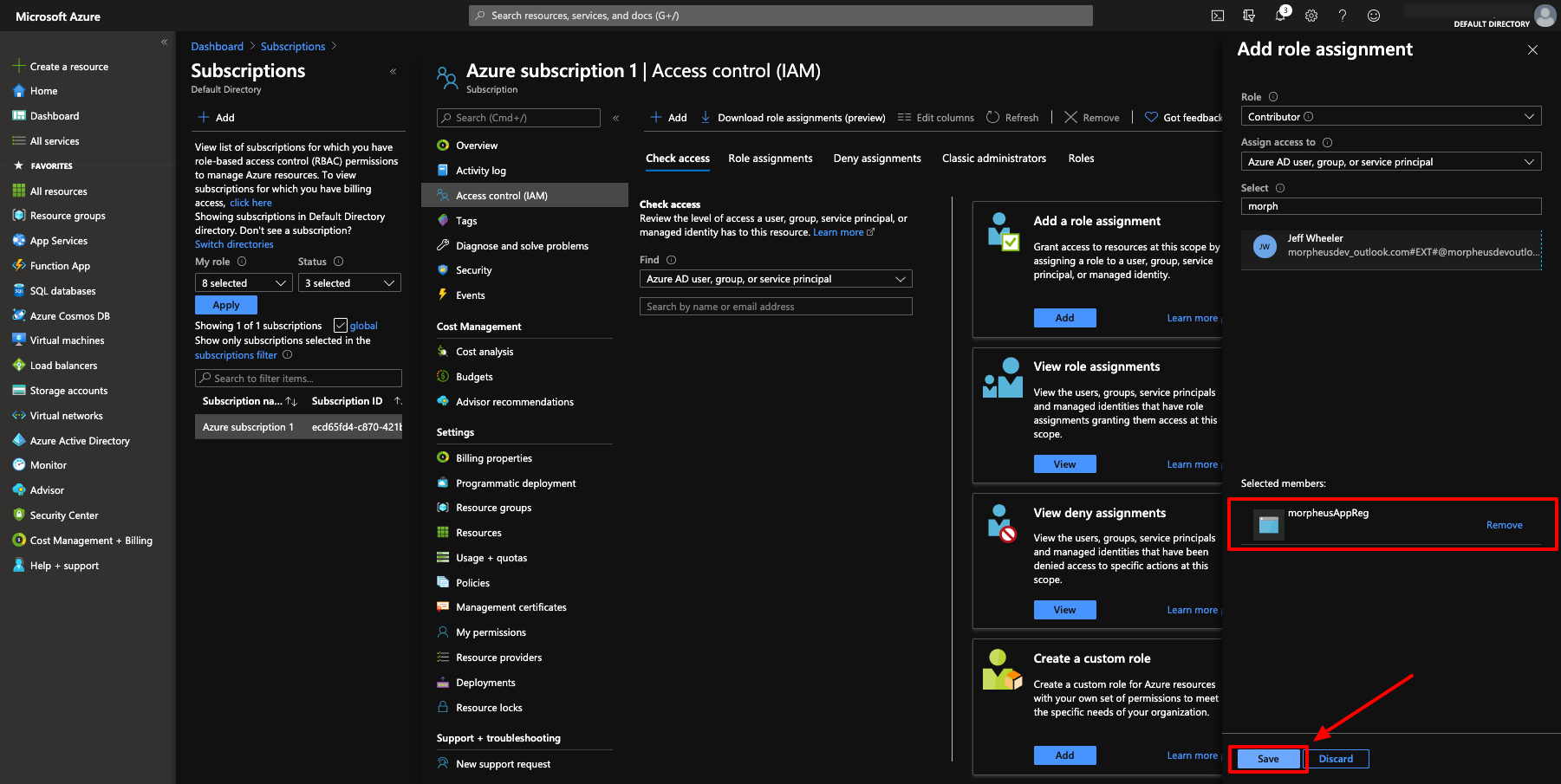Toggle the global subscriptions filter checkbox
Image resolution: width=1561 pixels, height=784 pixels.
341,326
